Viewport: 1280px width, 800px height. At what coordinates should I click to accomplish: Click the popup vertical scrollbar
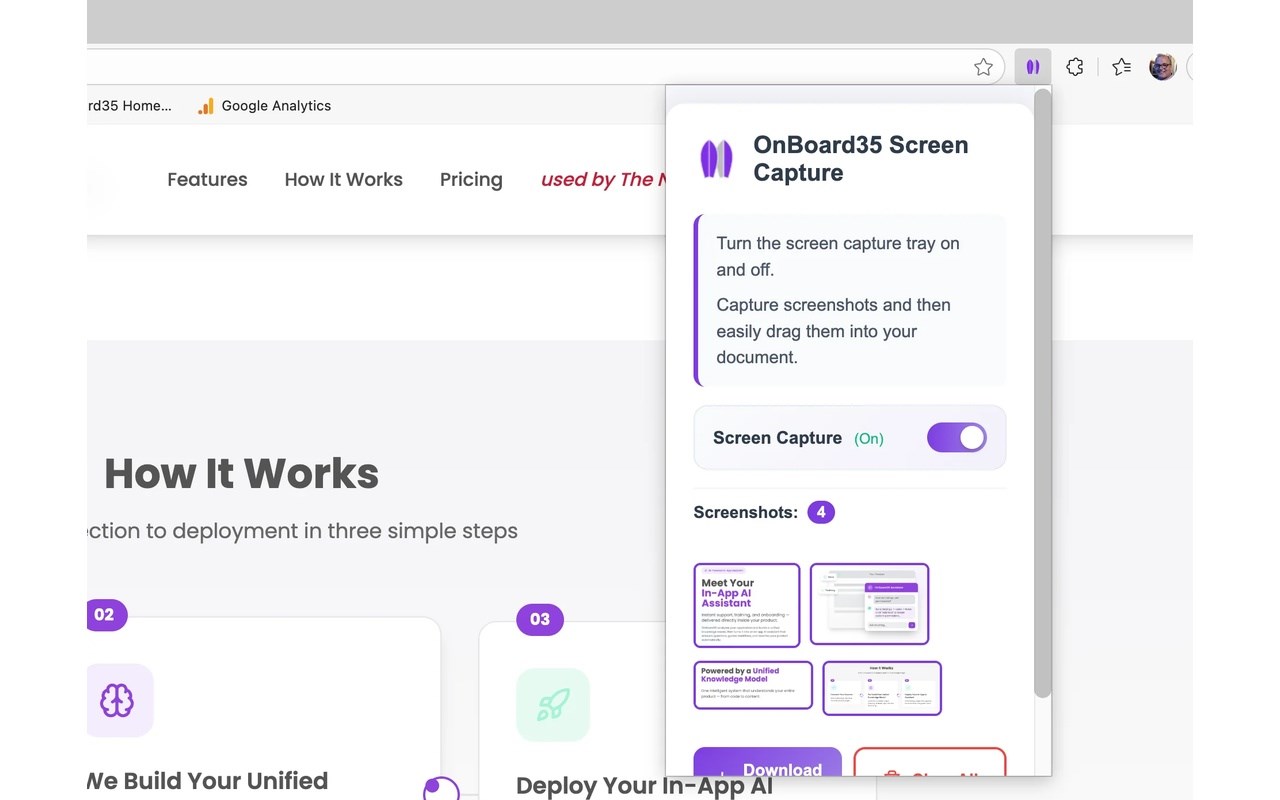1043,393
